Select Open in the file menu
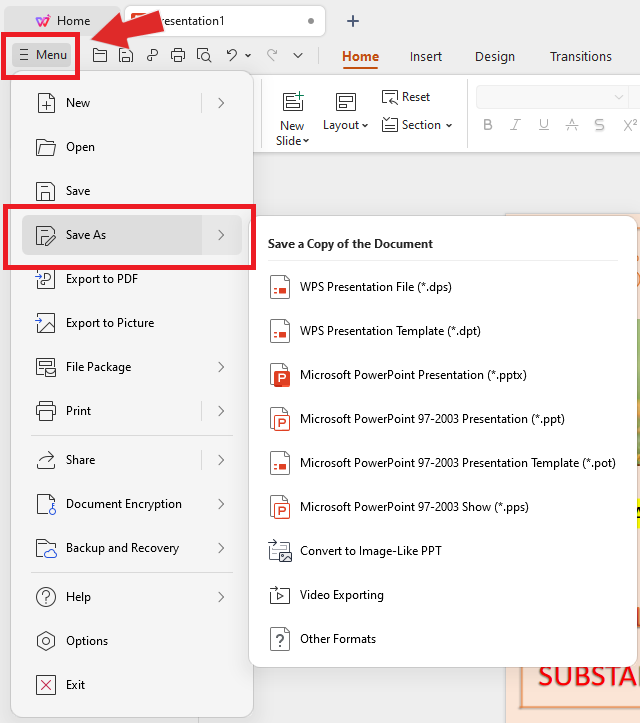This screenshot has width=640, height=723. tap(132, 147)
